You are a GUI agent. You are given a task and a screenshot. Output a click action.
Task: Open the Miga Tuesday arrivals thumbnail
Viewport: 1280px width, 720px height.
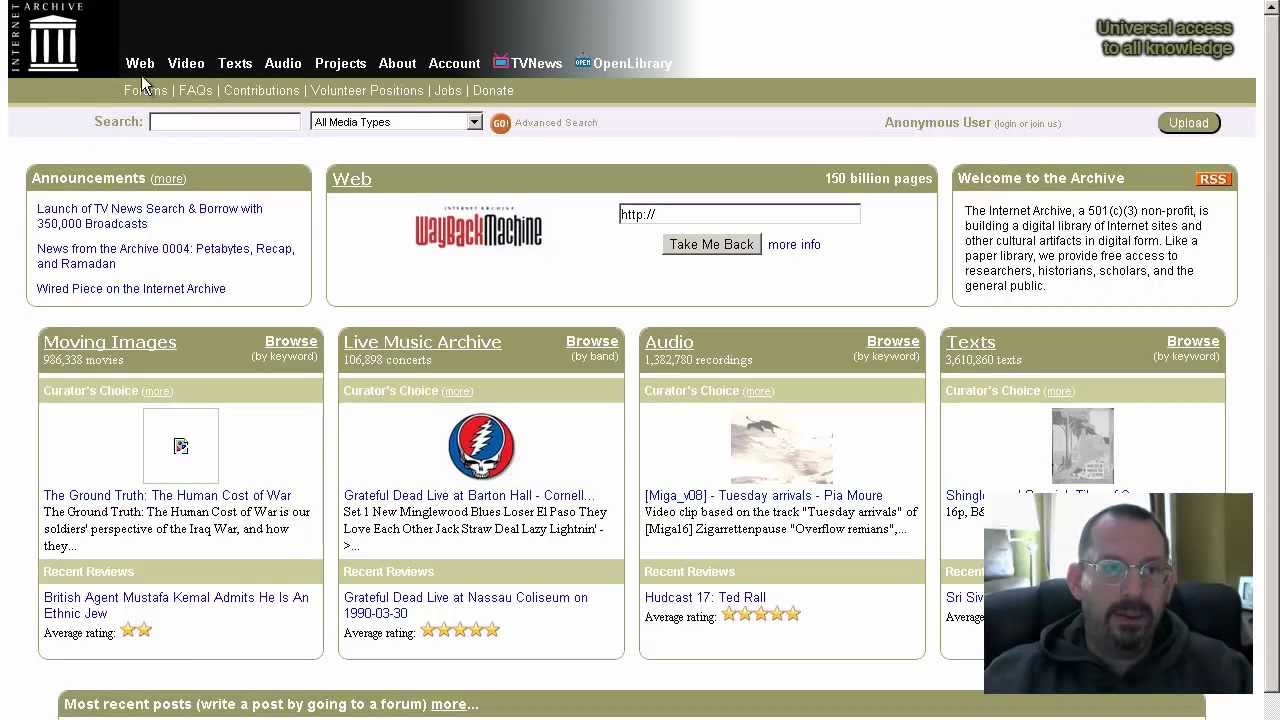(x=782, y=447)
